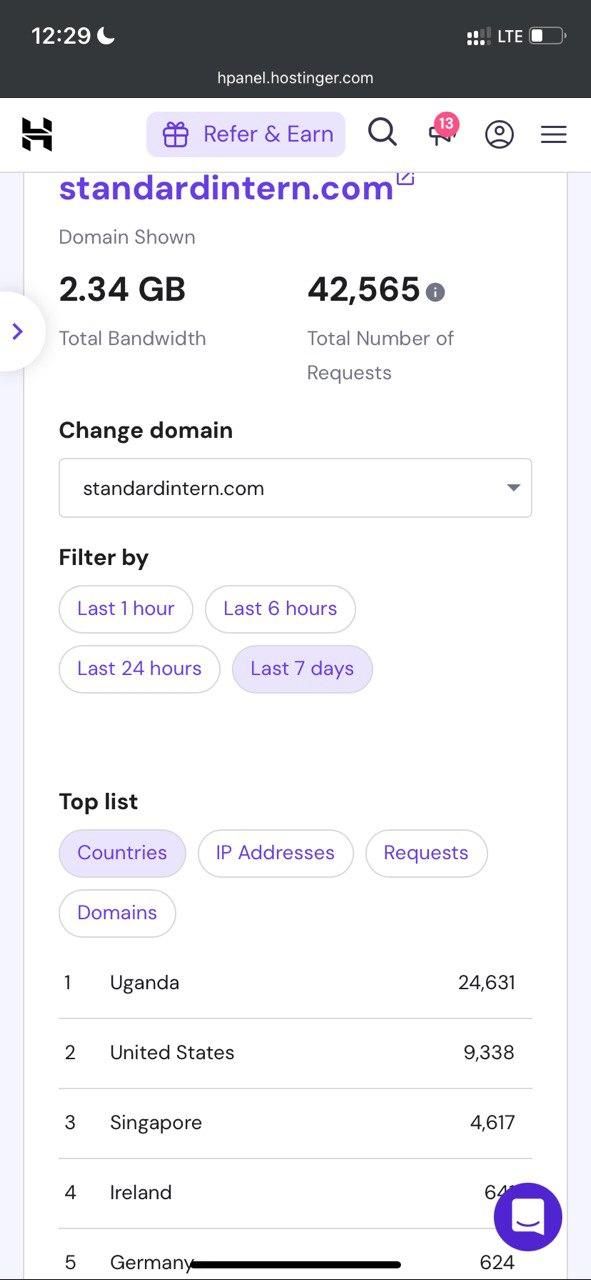Tap the search magnifier icon

point(382,132)
